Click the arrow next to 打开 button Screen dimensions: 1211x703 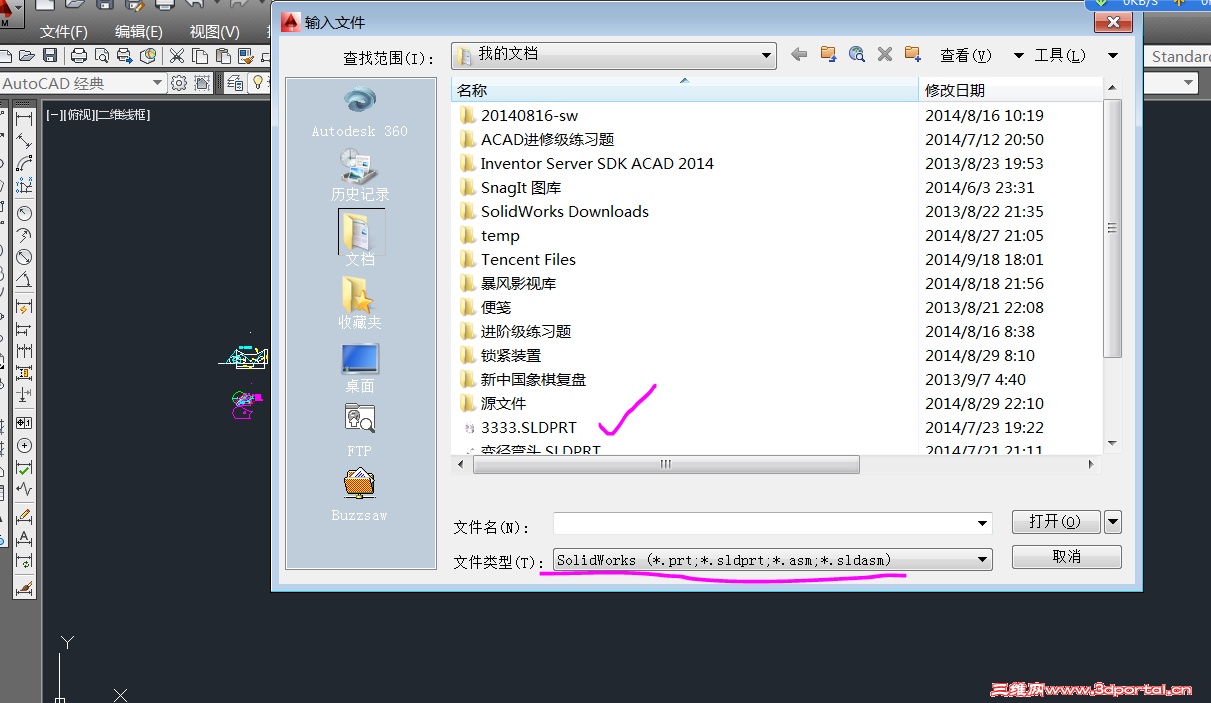[x=1112, y=521]
